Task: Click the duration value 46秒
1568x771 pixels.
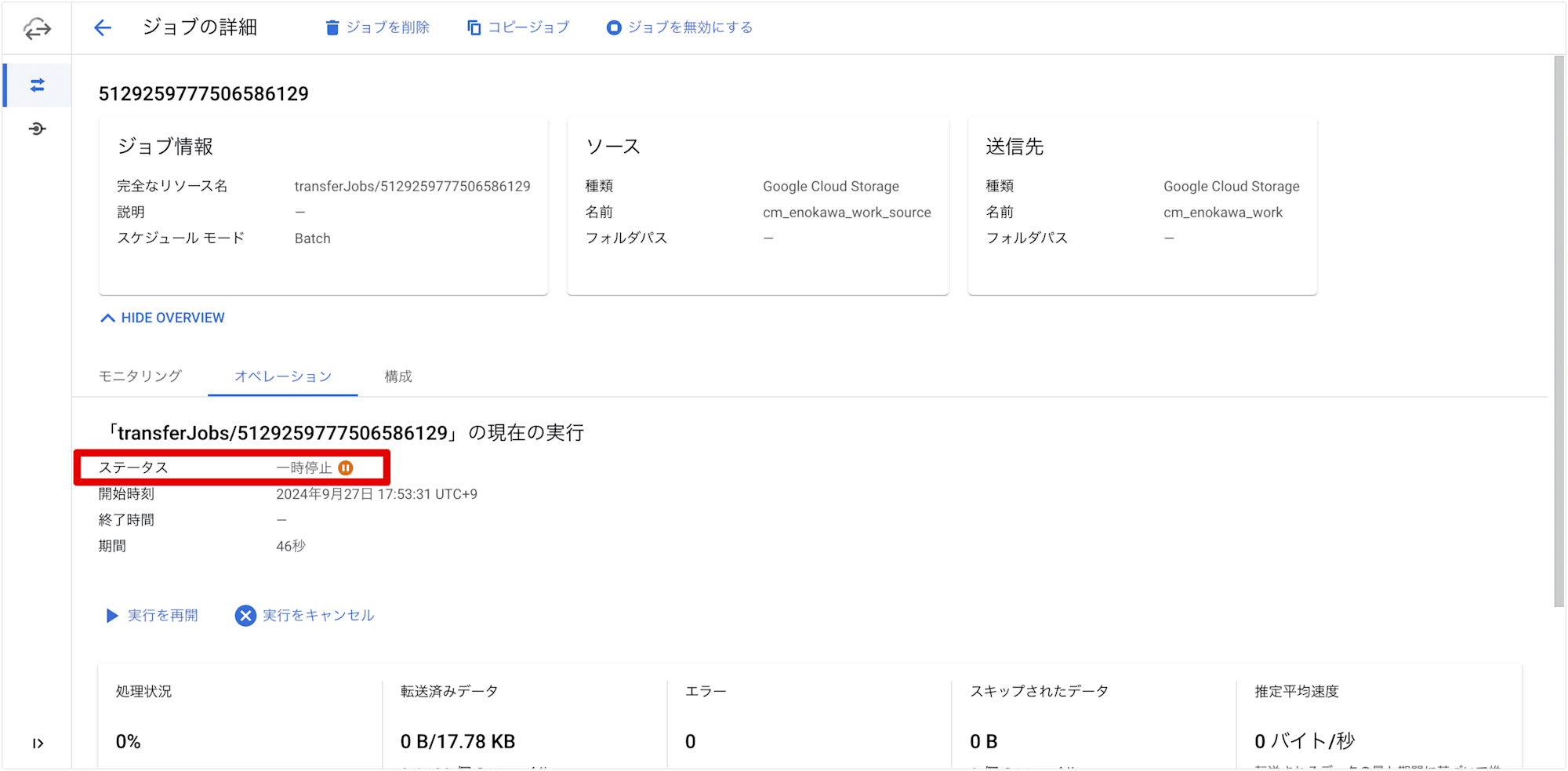Action: (291, 546)
